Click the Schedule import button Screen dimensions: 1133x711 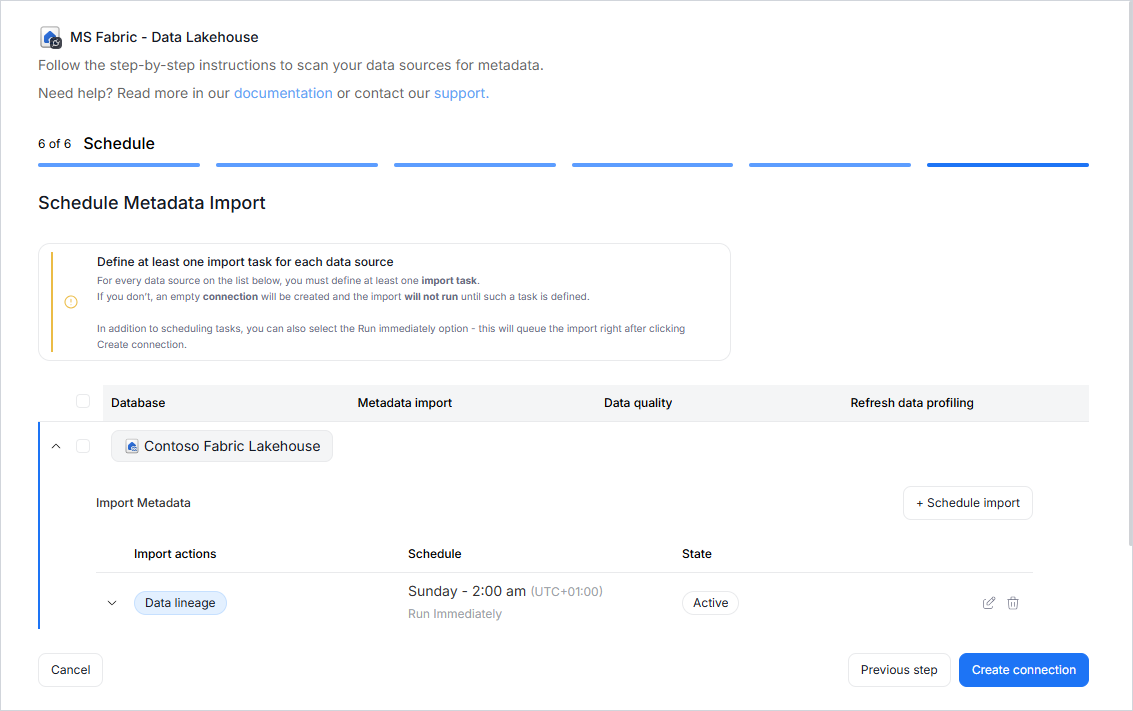pos(967,503)
